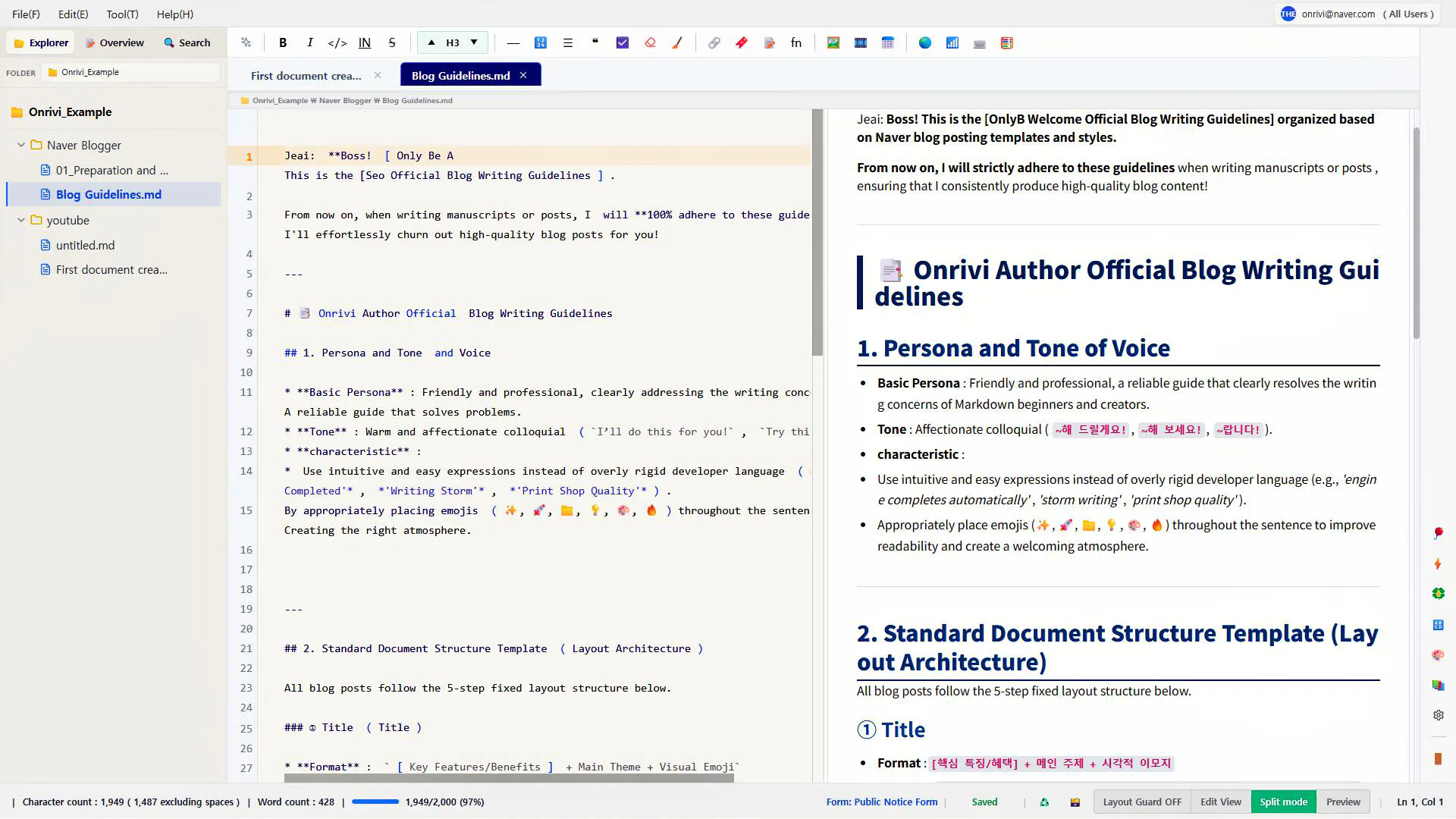1456x819 pixels.
Task: Click the editor horizontal scrollbar
Action: tap(509, 777)
